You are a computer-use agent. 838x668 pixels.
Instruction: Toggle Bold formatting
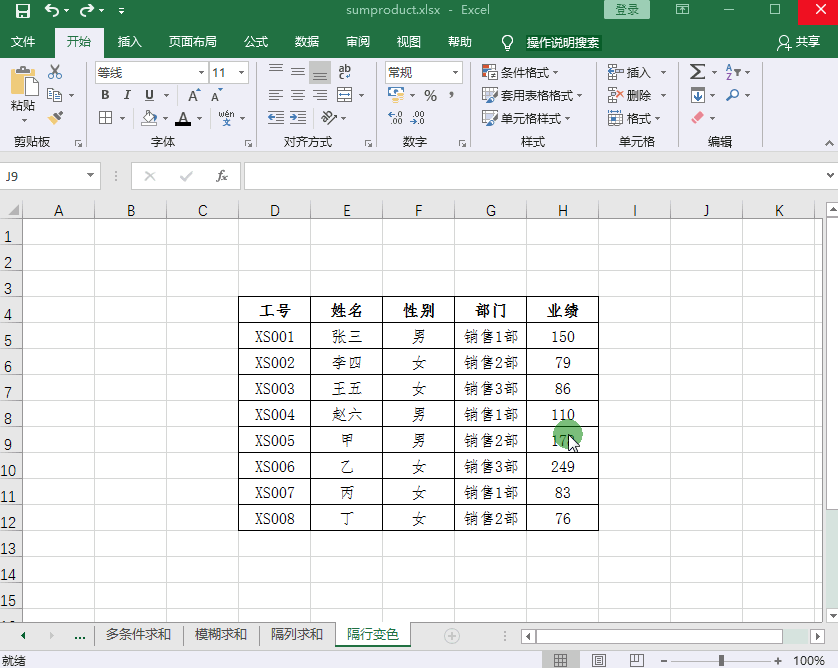[105, 95]
